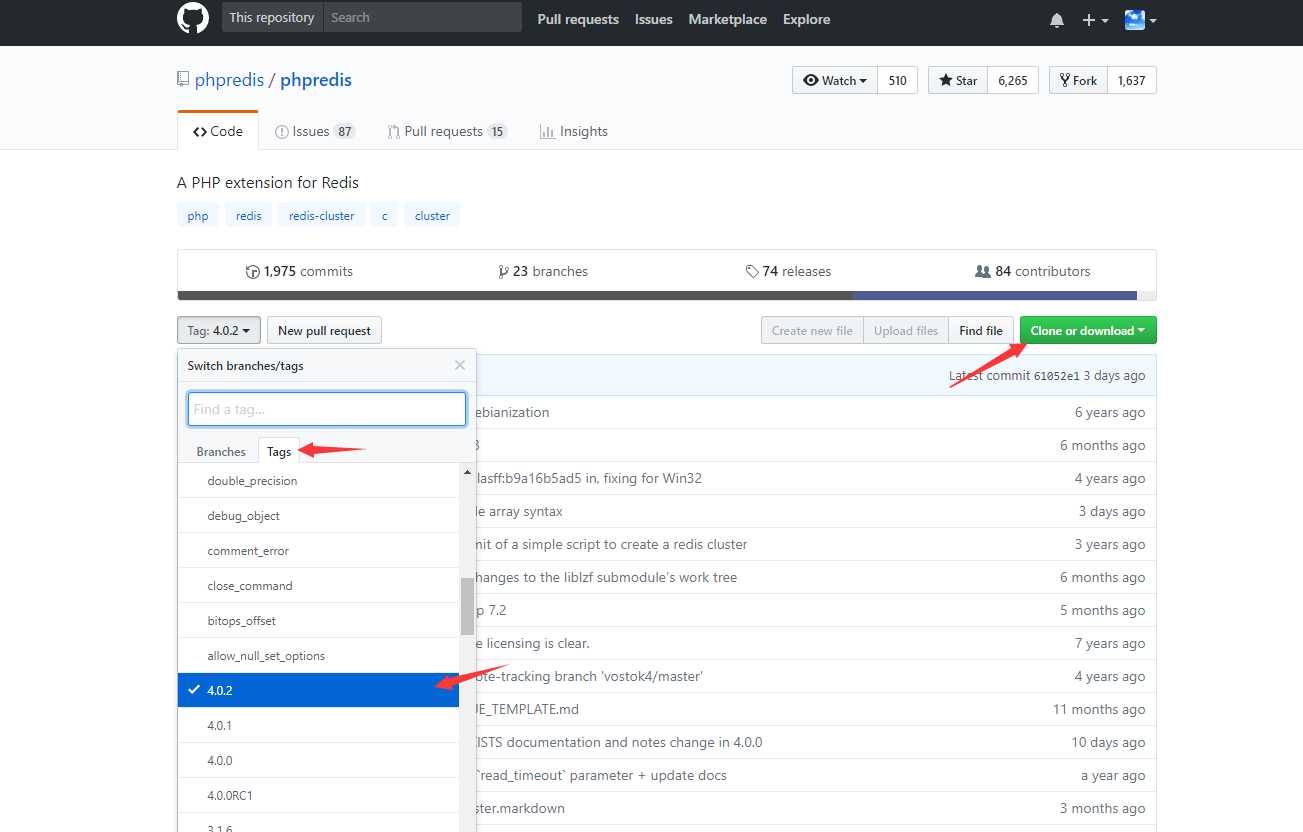This screenshot has width=1303, height=832.
Task: Open latest commit hash 61052e1
Action: point(1056,376)
